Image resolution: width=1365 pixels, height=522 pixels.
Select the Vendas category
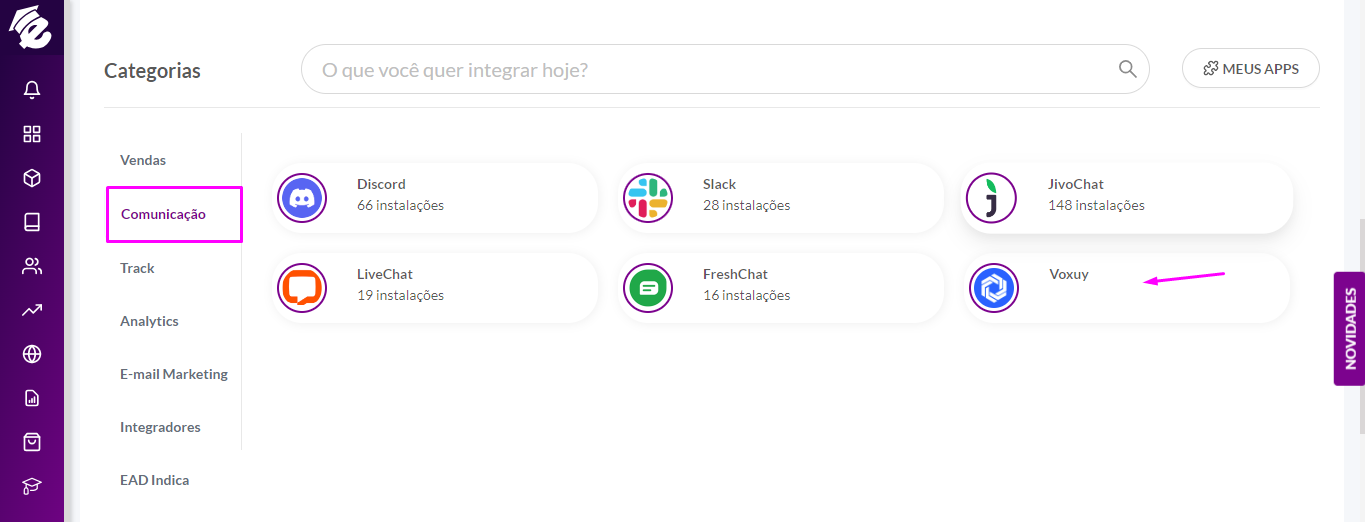coord(143,160)
